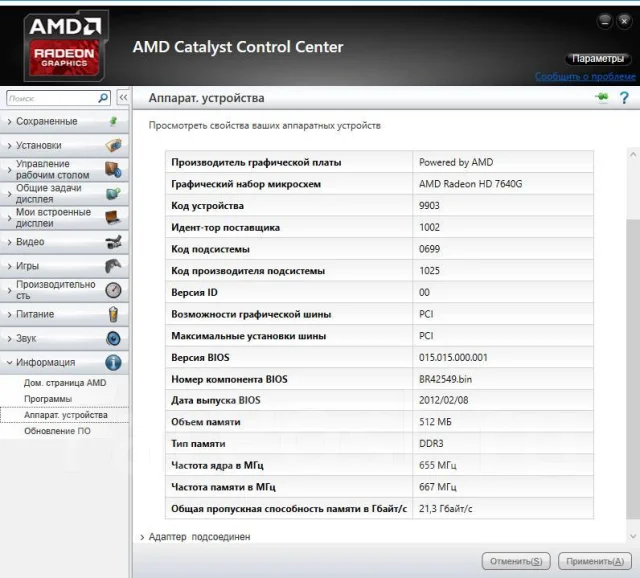Click the Информация info icon

point(113,362)
